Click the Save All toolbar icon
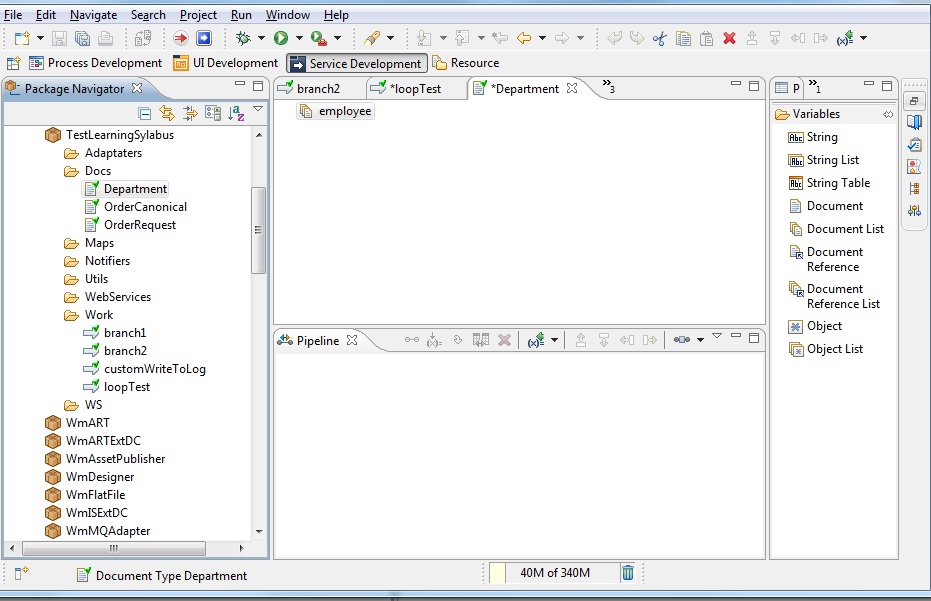 [x=83, y=39]
